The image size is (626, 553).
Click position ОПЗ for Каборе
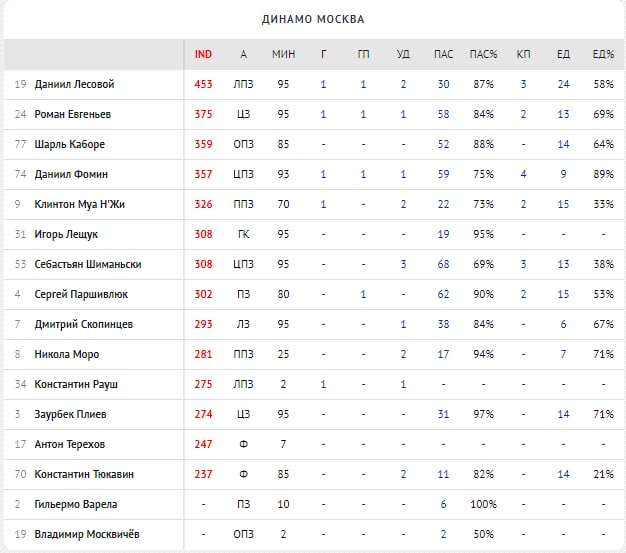[244, 144]
